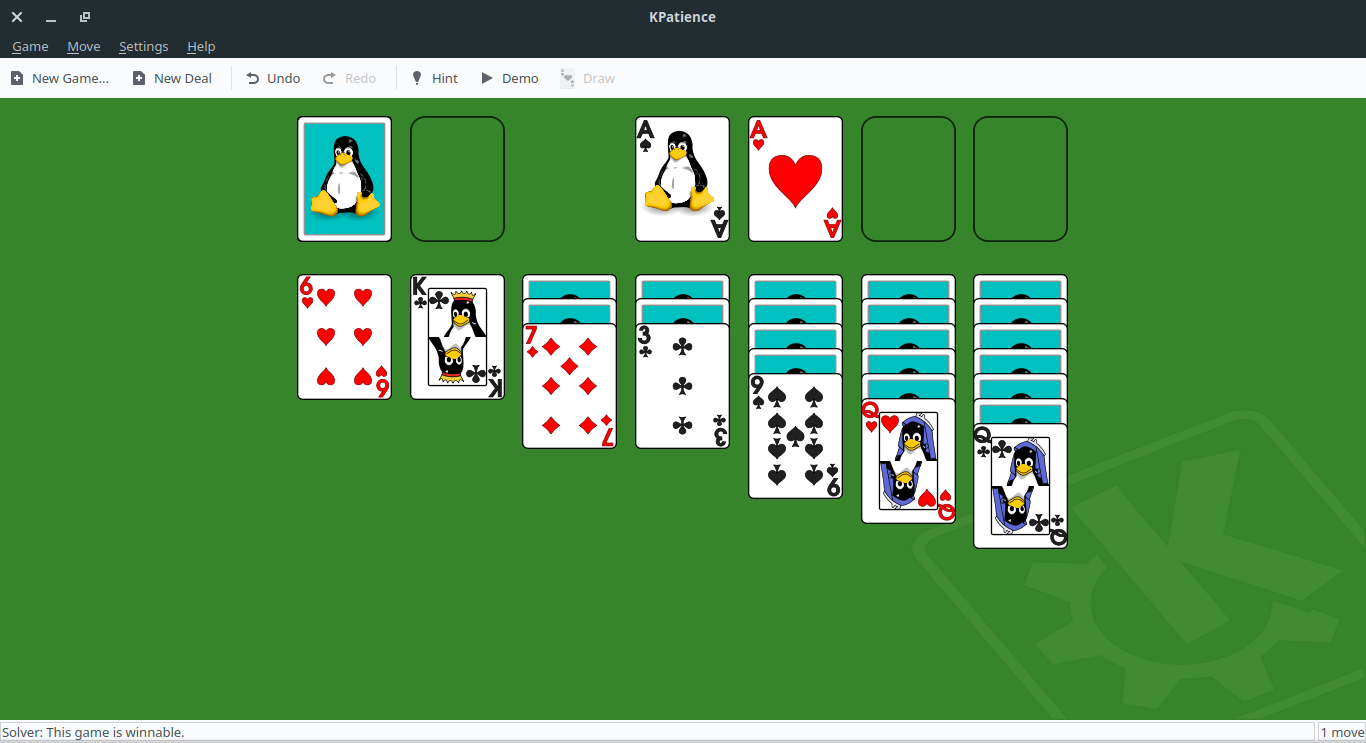Screen dimensions: 1366x743
Task: Undo the last move
Action: pyautogui.click(x=273, y=78)
